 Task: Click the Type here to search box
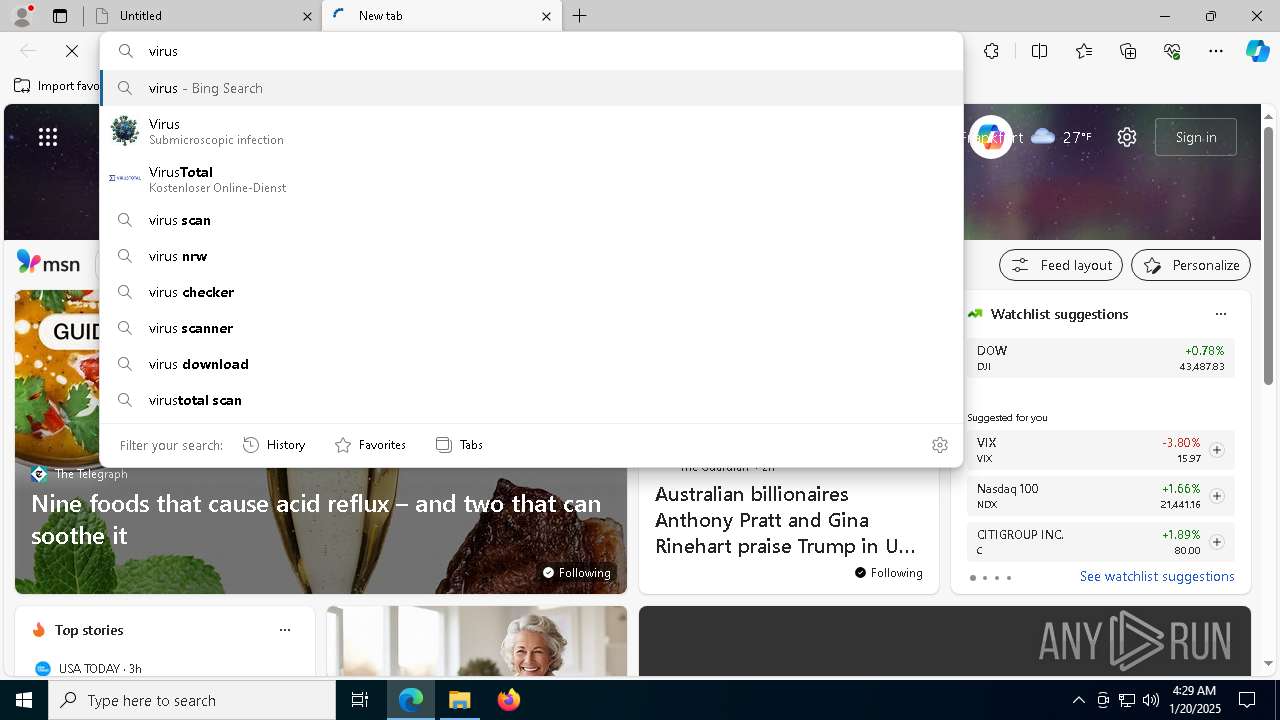click(x=192, y=700)
